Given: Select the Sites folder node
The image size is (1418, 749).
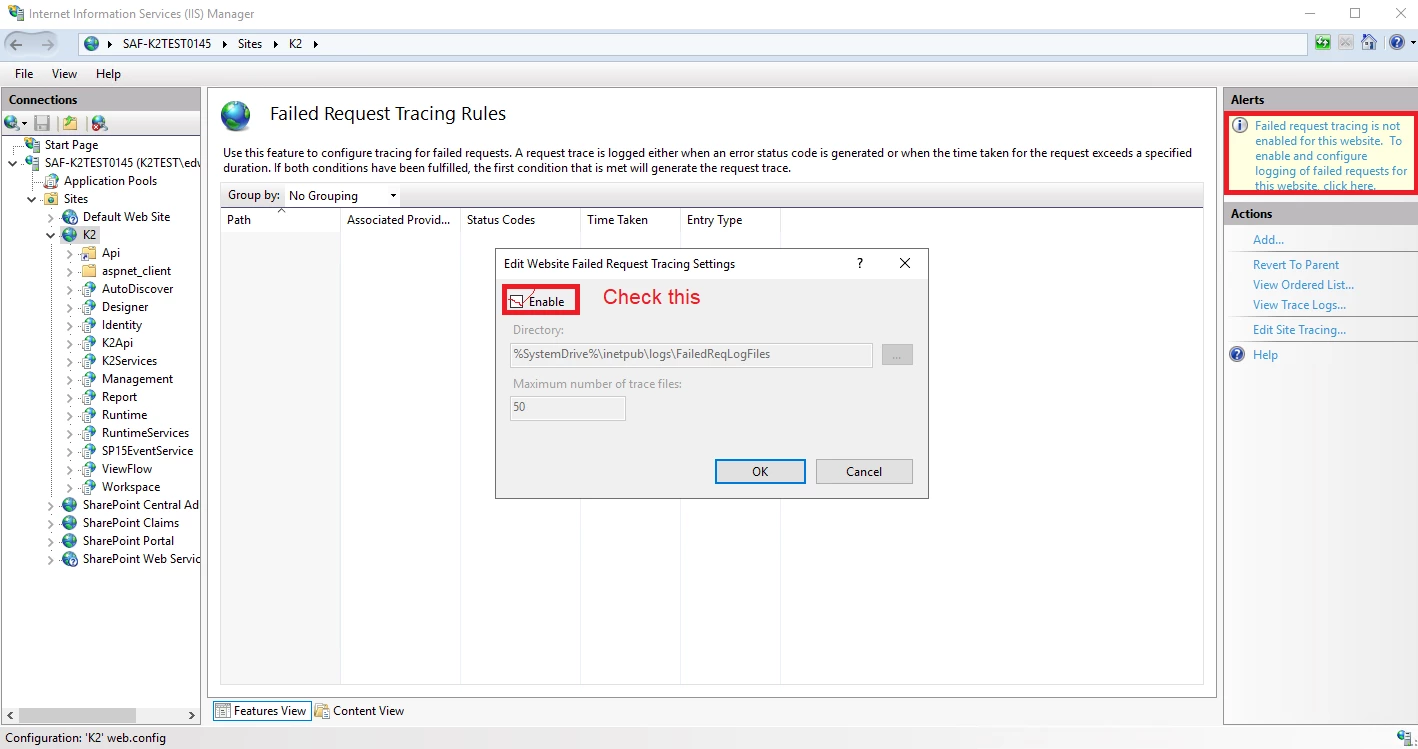Looking at the screenshot, I should tap(76, 199).
